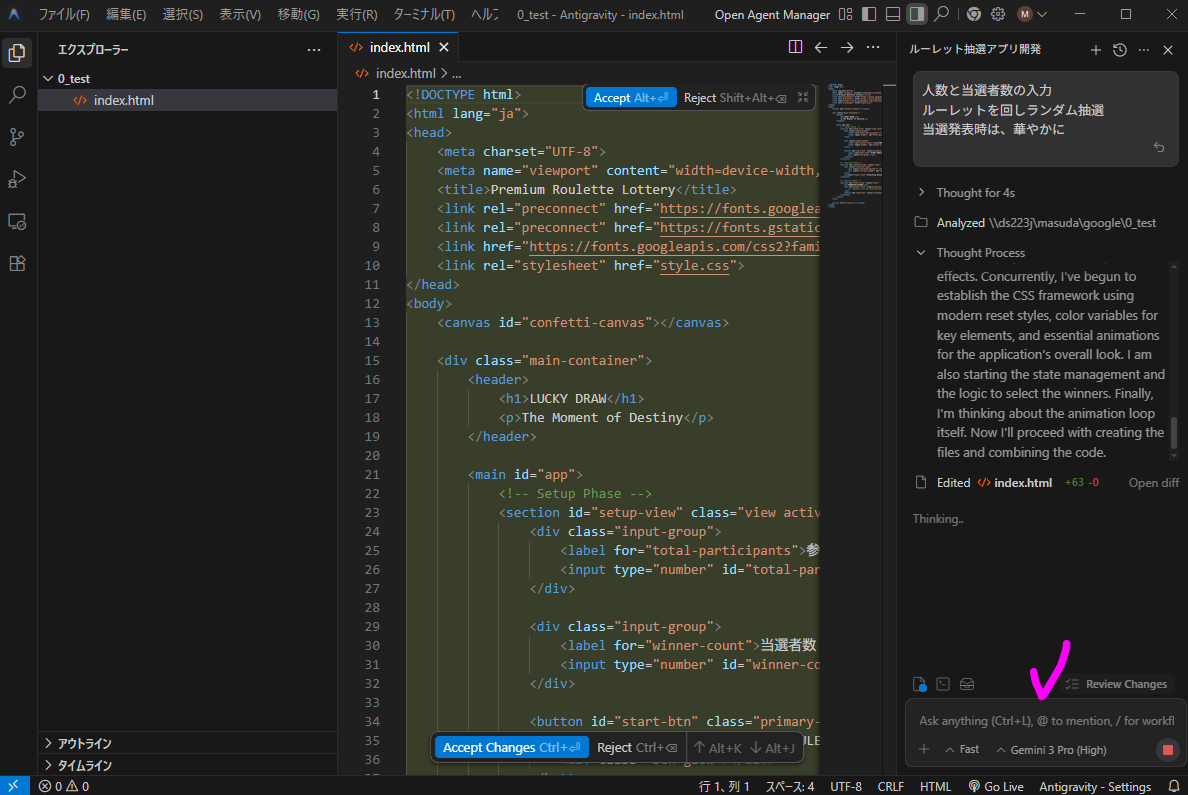
Task: Open past conversations history icon
Action: point(1120,50)
